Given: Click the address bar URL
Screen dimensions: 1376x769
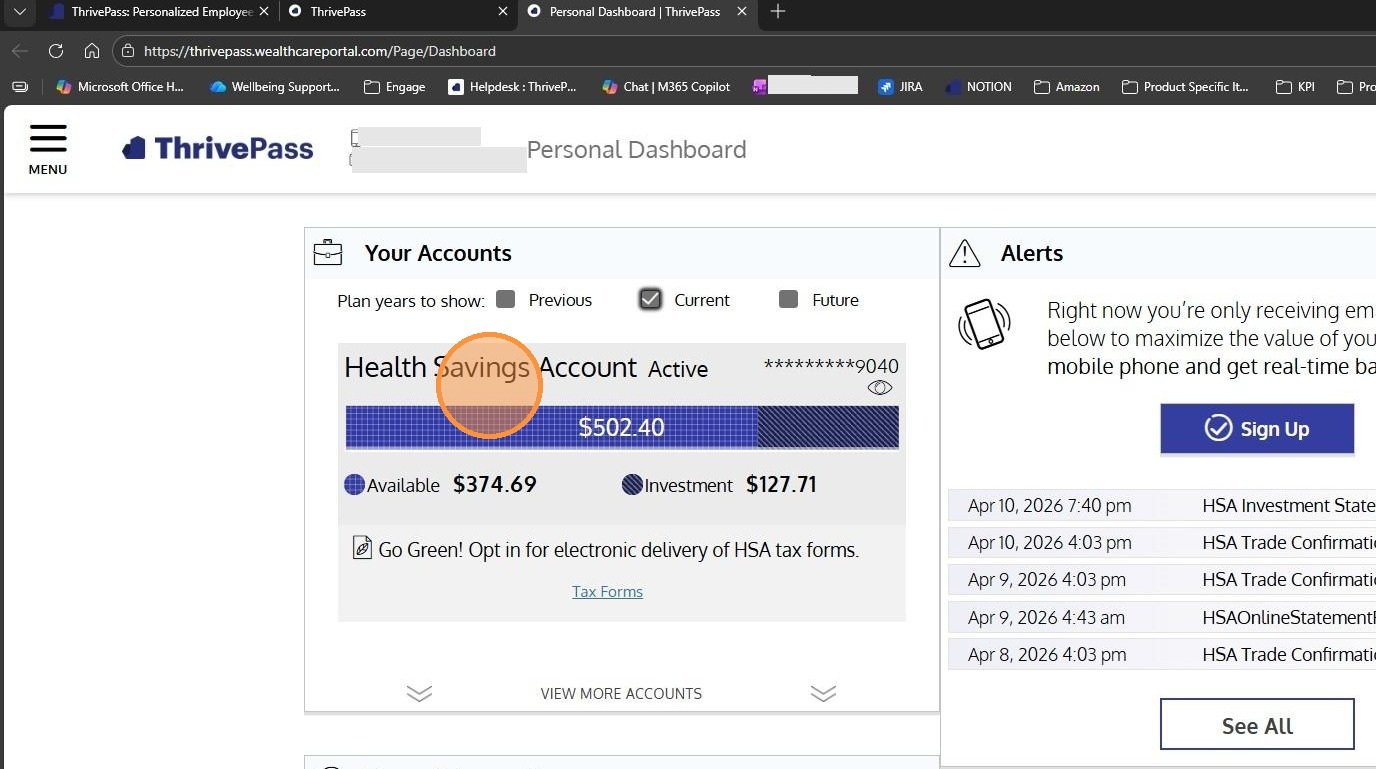Looking at the screenshot, I should click(320, 50).
